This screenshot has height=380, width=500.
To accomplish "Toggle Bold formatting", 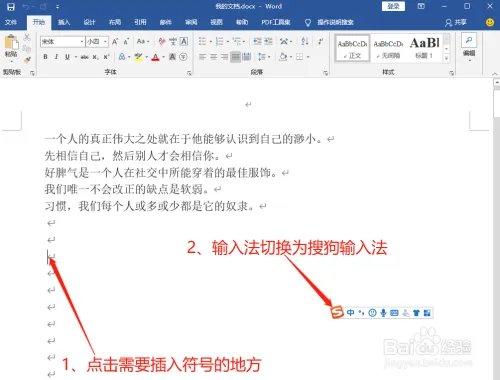I will pyautogui.click(x=45, y=57).
